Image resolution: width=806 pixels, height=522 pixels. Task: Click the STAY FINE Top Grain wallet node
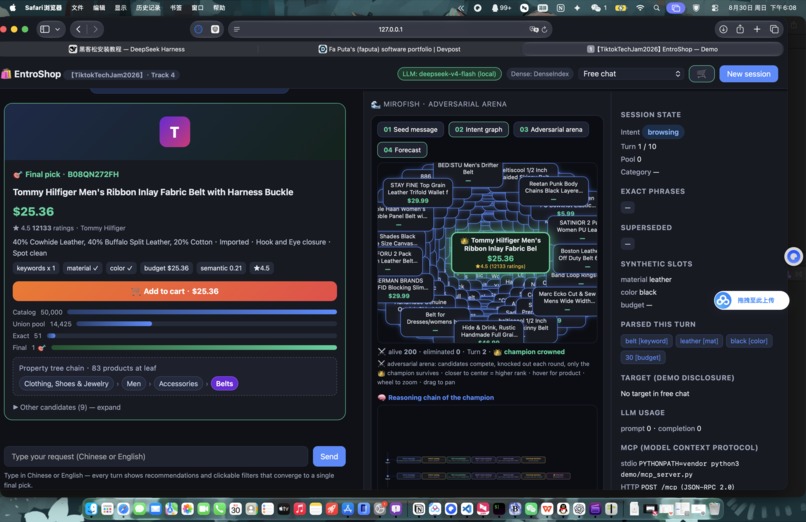coord(417,192)
